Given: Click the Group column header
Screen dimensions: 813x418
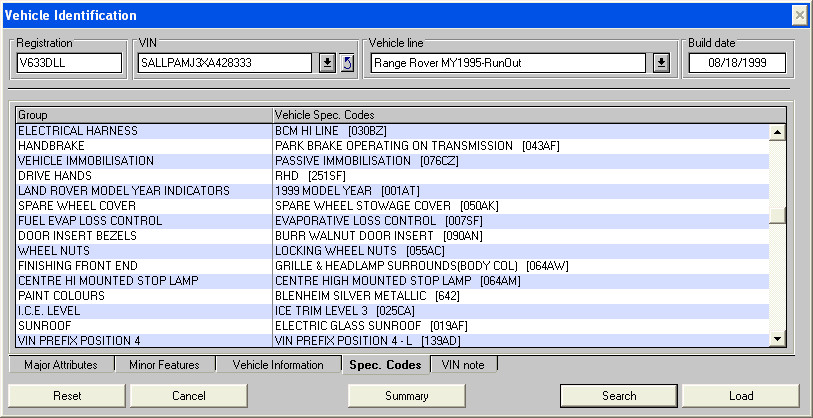Looking at the screenshot, I should (x=144, y=115).
